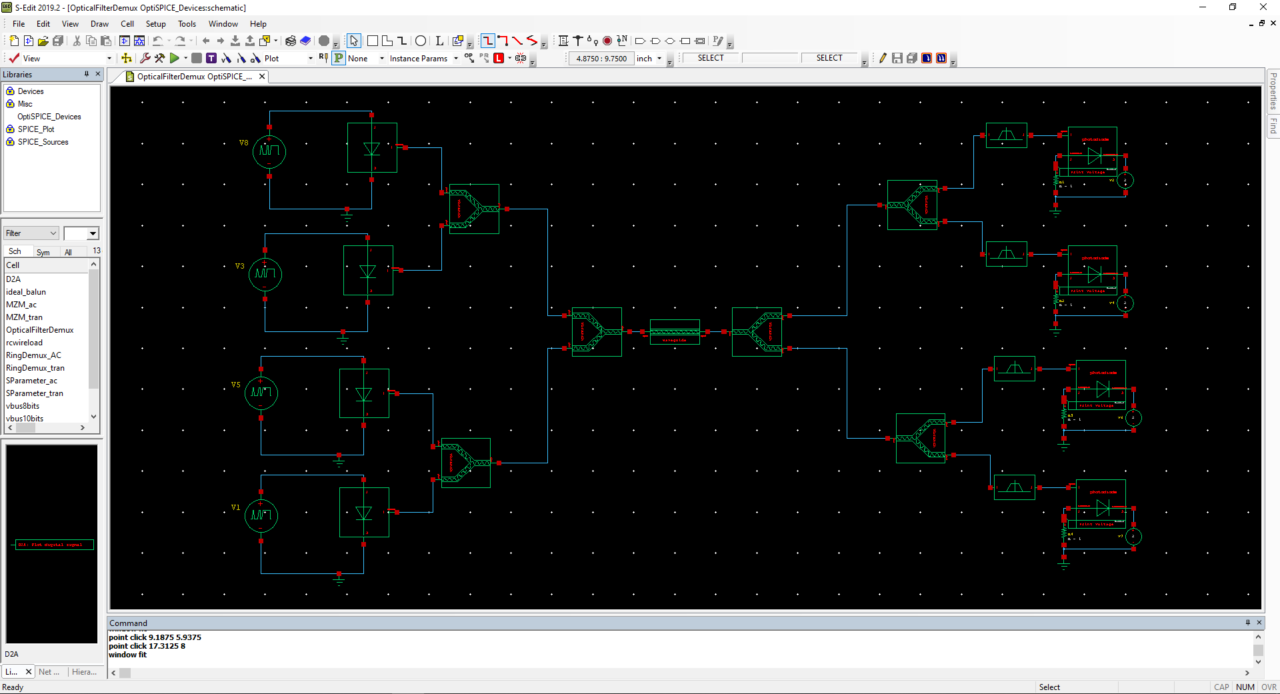
Task: Click the Select arrow pointer tool
Action: [354, 41]
